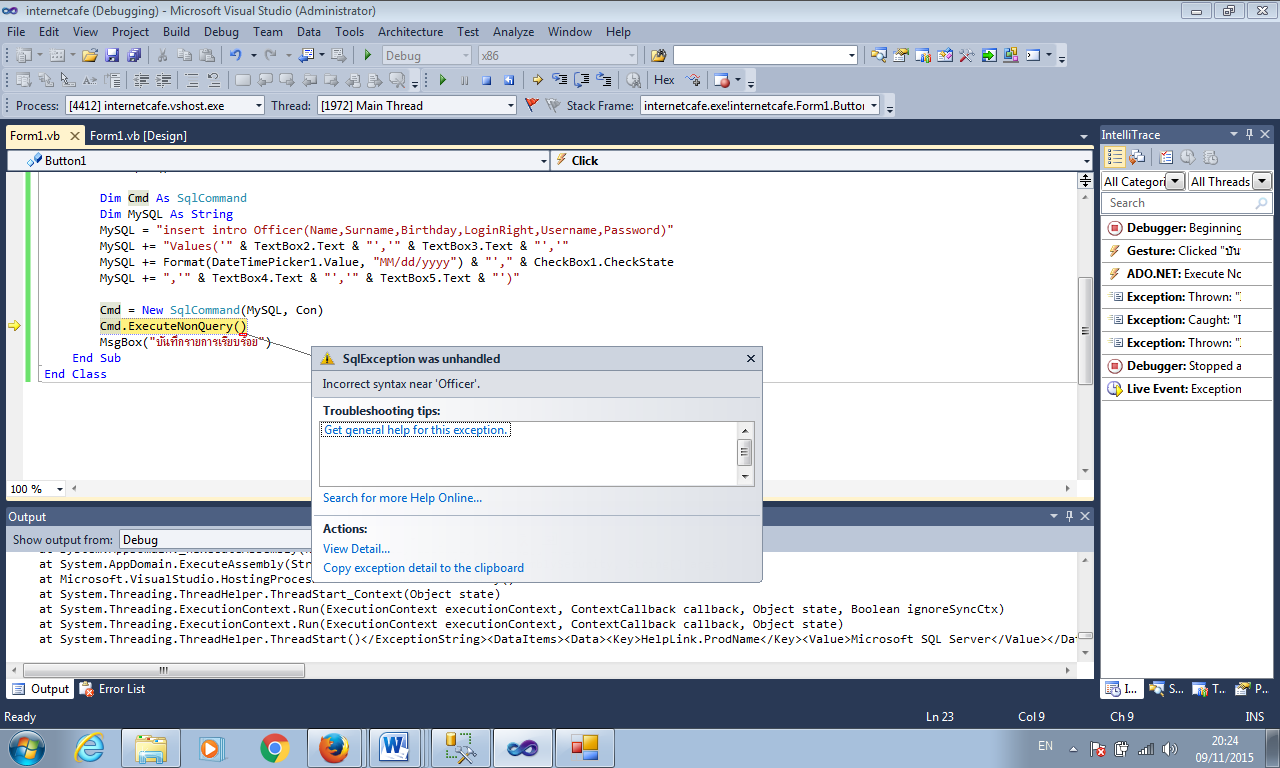1280x768 pixels.
Task: Toggle auto-hide pin on IntelliTrace panel
Action: 1249,134
